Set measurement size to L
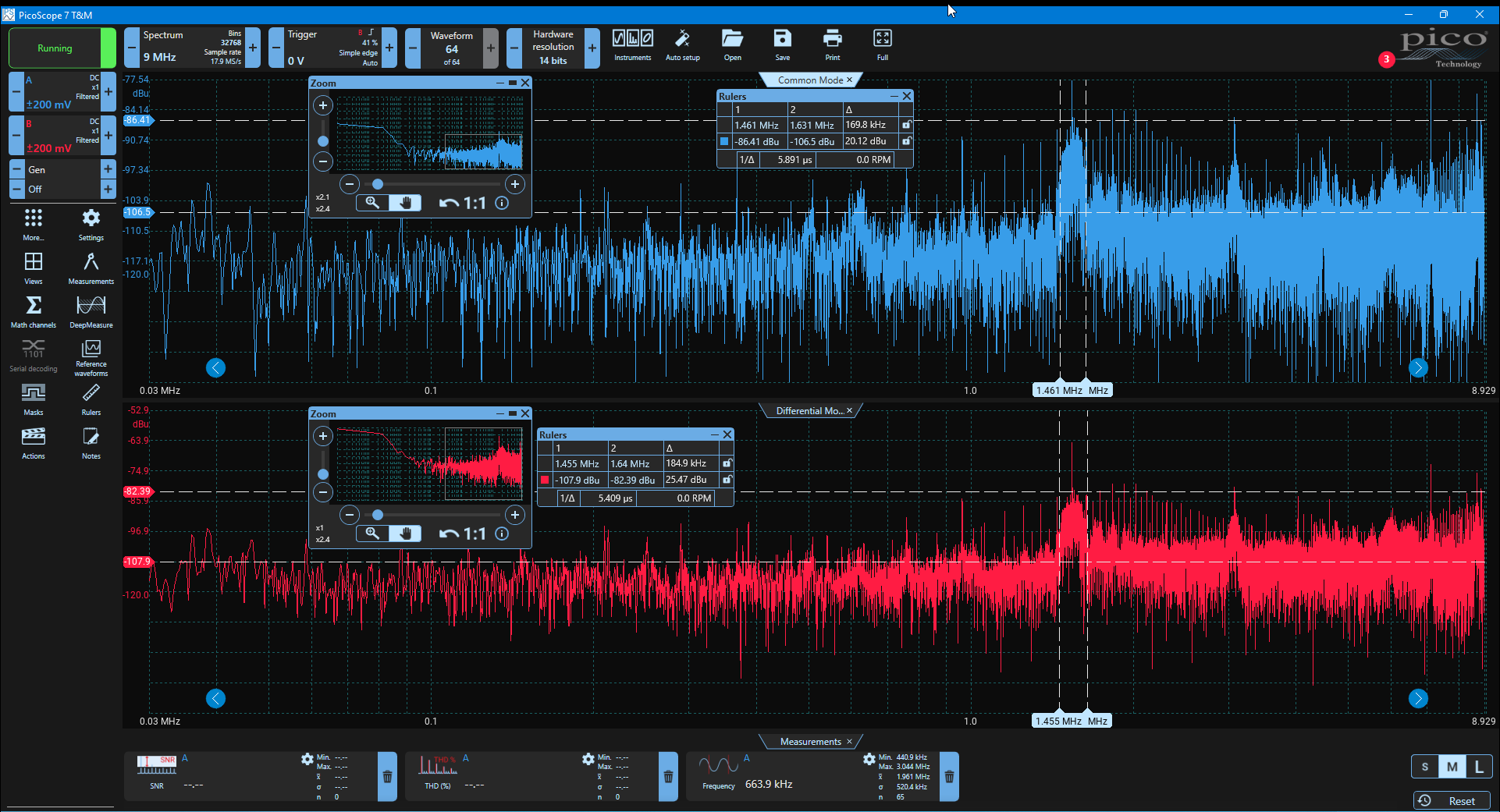 [x=1479, y=767]
